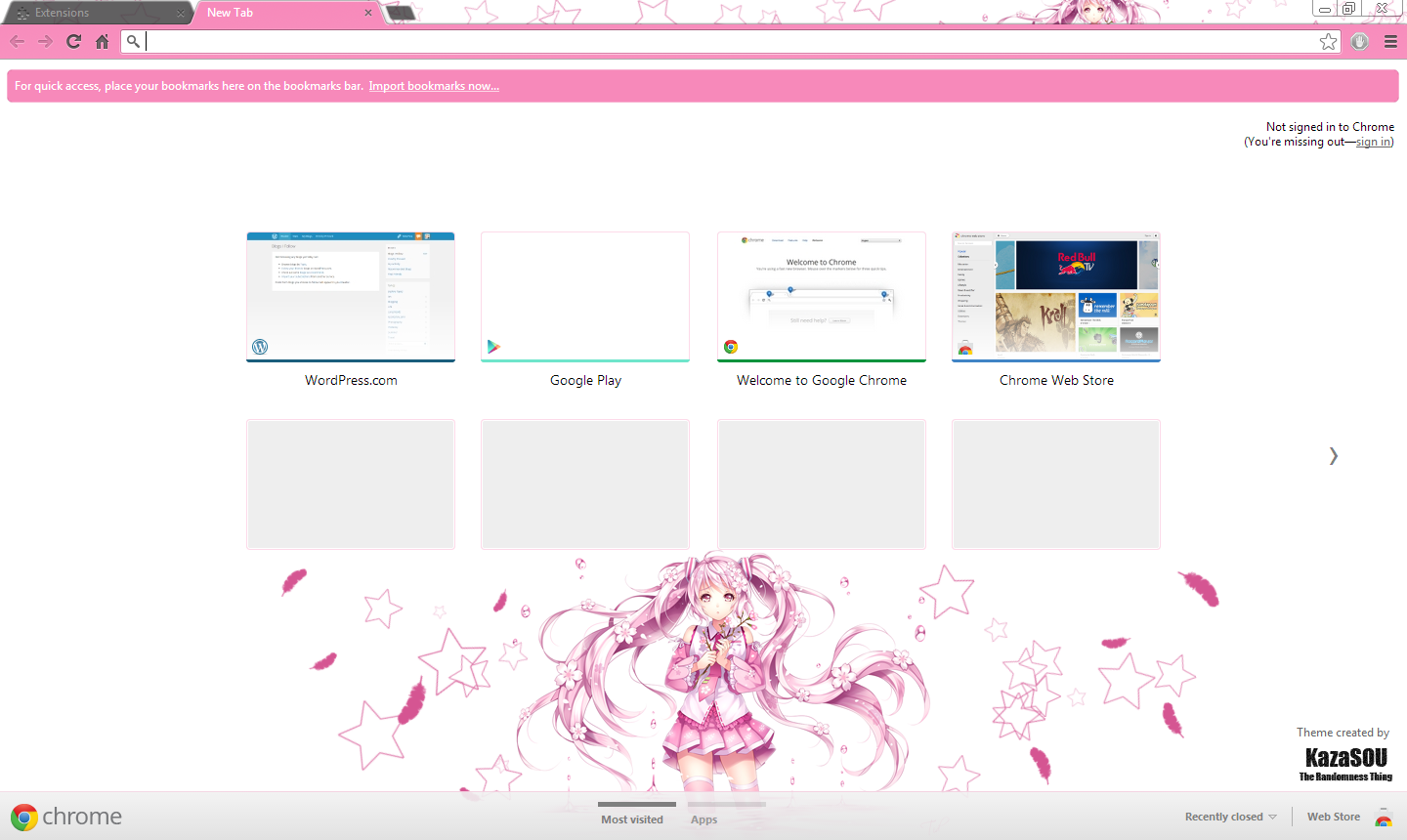The height and width of the screenshot is (840, 1407).
Task: Click Web Store favicon on its thumbnail
Action: click(x=965, y=348)
